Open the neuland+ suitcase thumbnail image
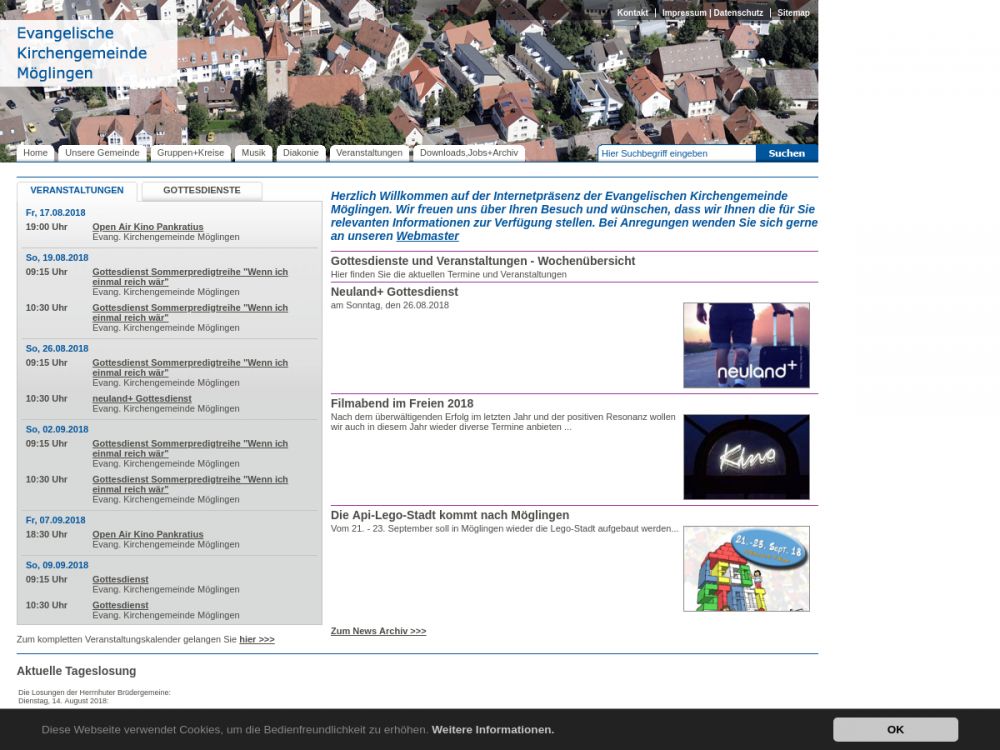The width and height of the screenshot is (1000, 750). [x=746, y=345]
